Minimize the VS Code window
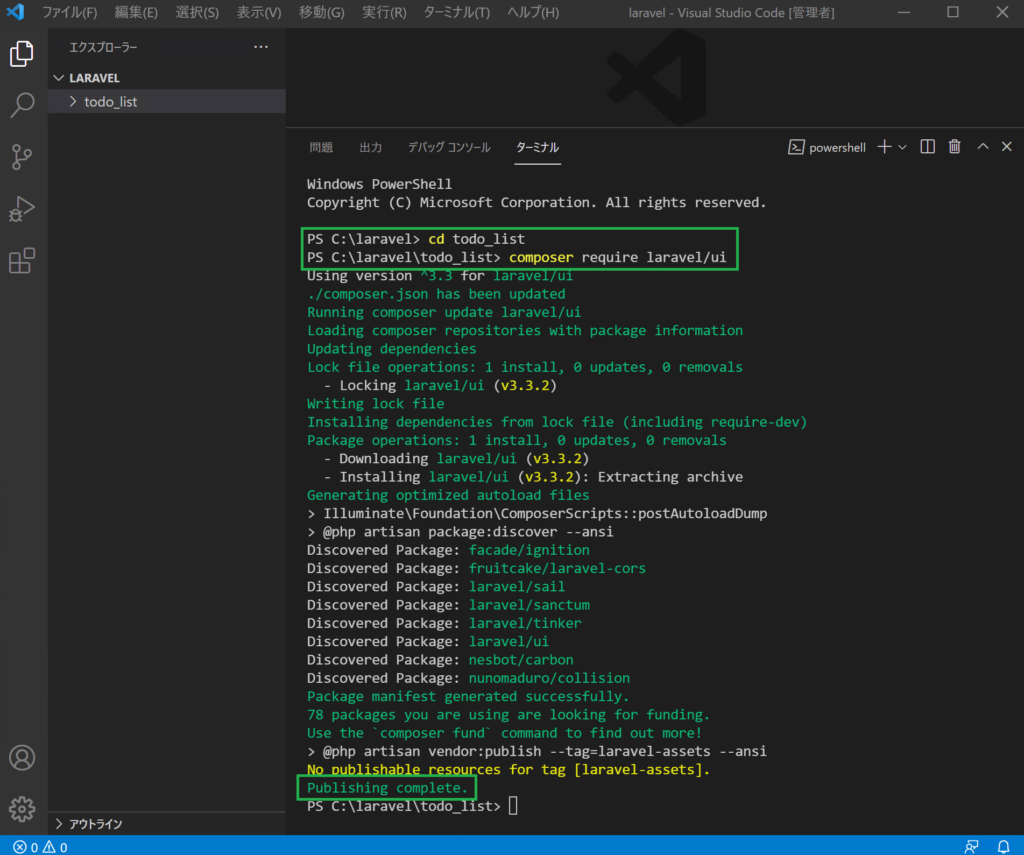1024x855 pixels. pos(904,12)
